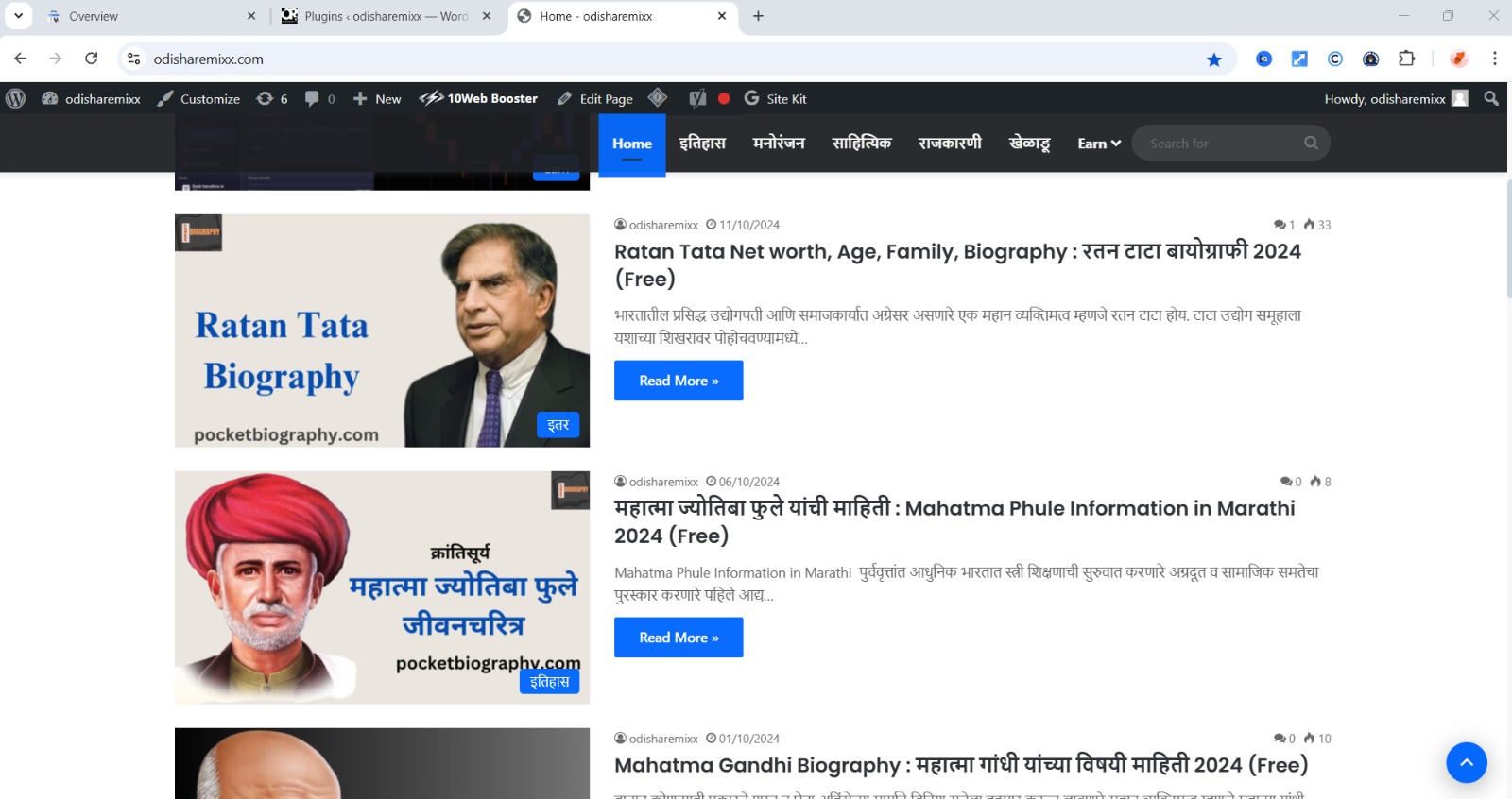This screenshot has width=1512, height=799.
Task: Open Site Kit in admin bar
Action: click(775, 98)
